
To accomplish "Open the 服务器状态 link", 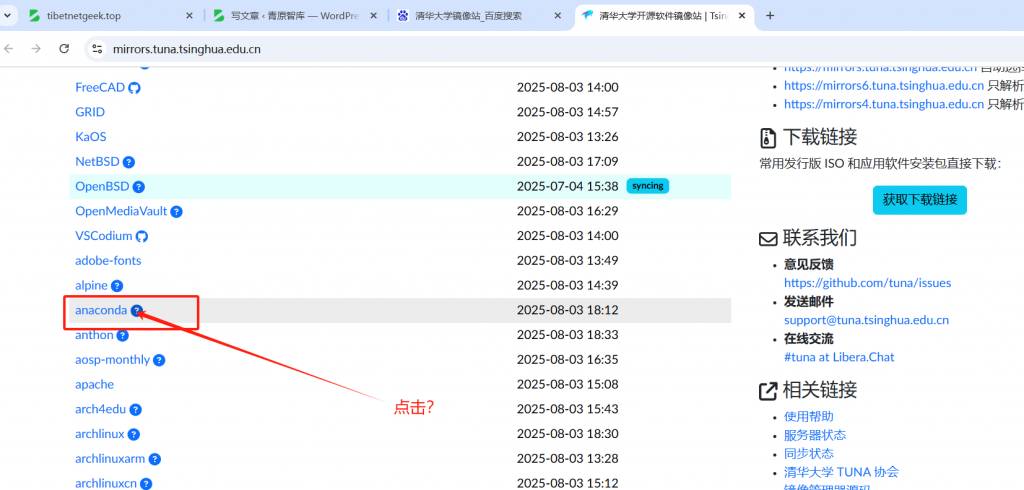I will [815, 435].
